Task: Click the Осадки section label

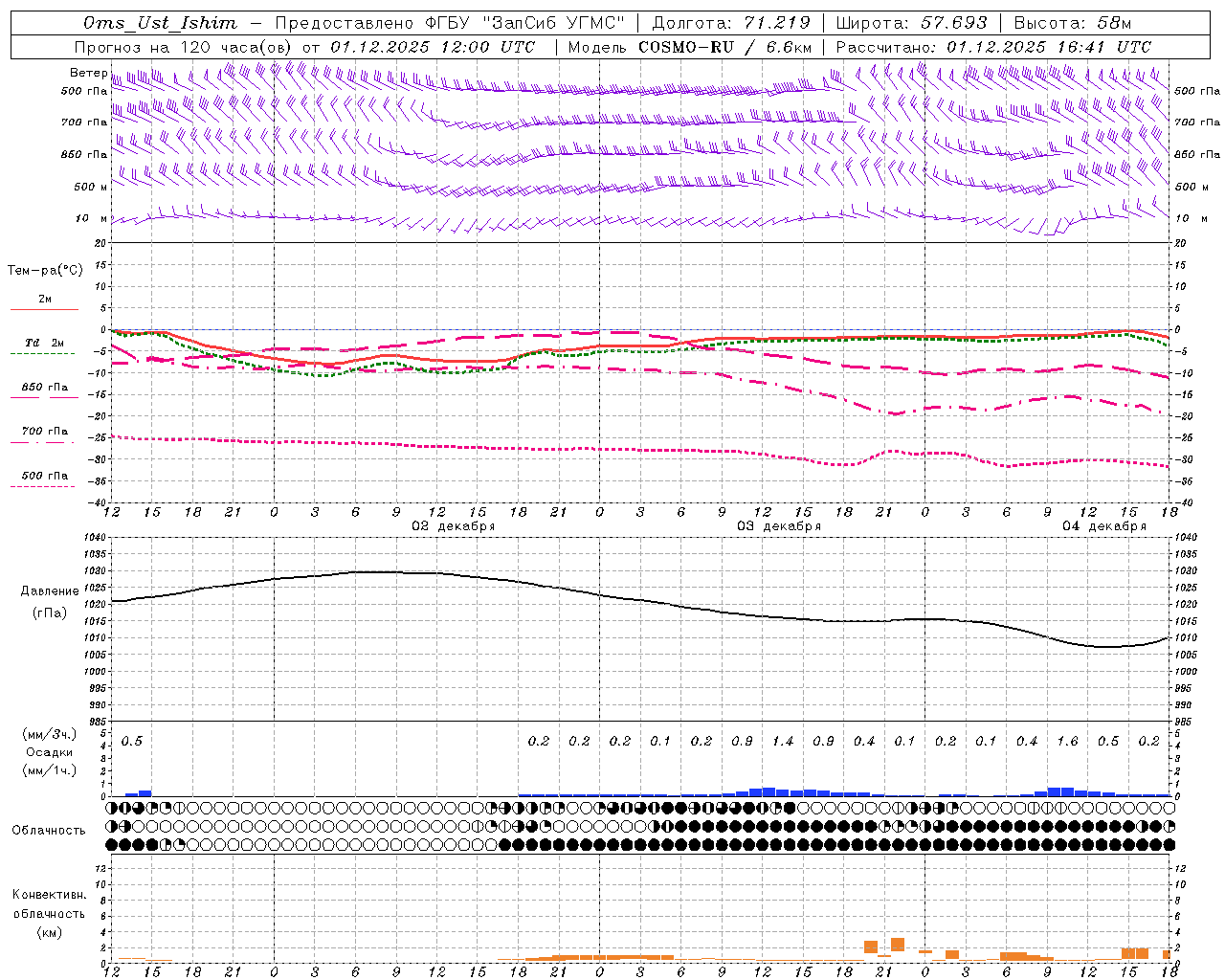Action: (49, 752)
